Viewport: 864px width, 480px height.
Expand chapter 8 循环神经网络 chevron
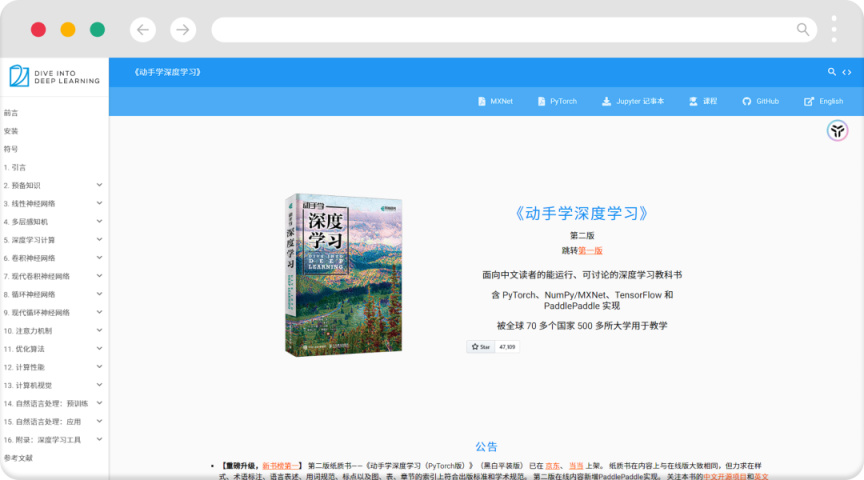click(99, 294)
